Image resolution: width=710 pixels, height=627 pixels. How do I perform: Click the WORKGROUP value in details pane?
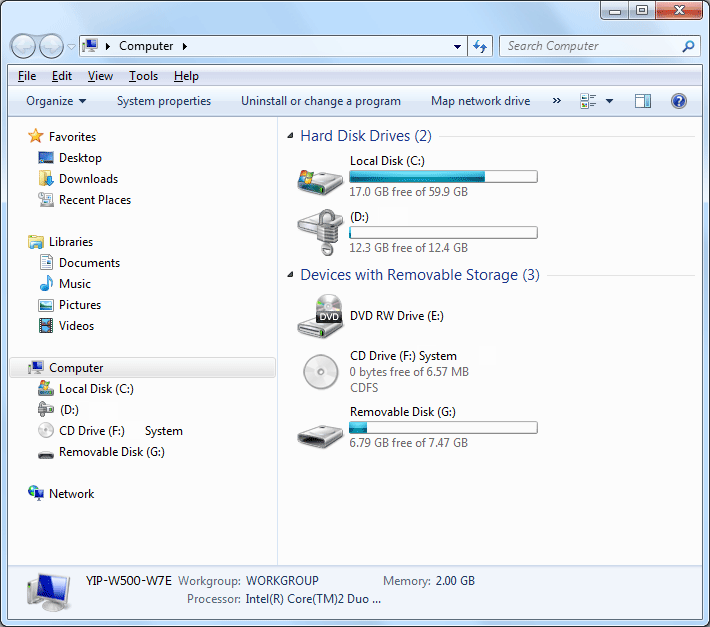click(282, 581)
